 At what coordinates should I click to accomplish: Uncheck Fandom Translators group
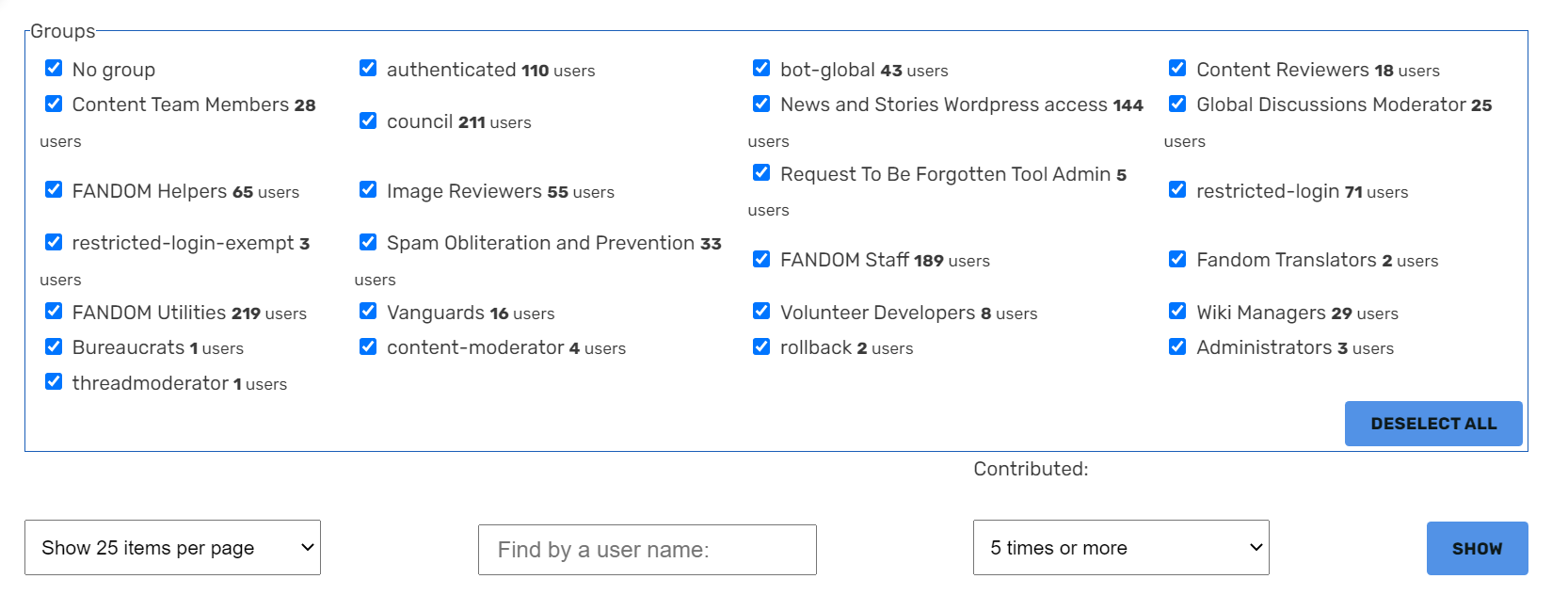tap(1177, 259)
